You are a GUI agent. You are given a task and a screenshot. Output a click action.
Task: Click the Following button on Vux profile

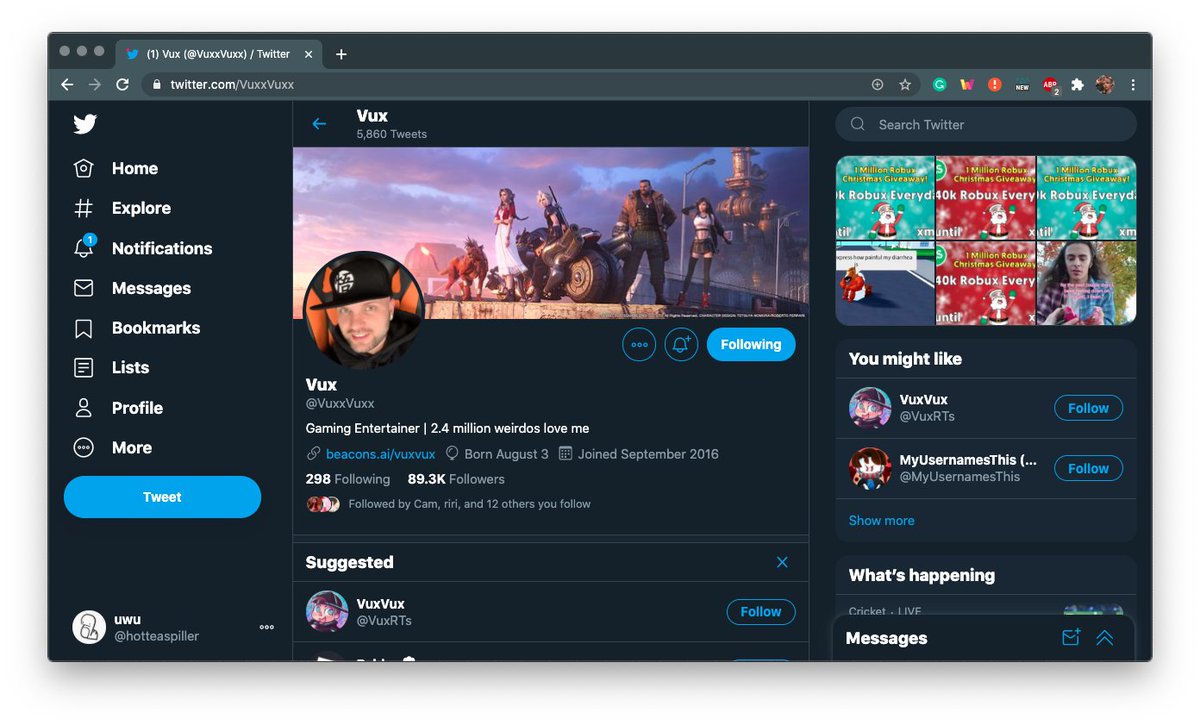pos(751,345)
